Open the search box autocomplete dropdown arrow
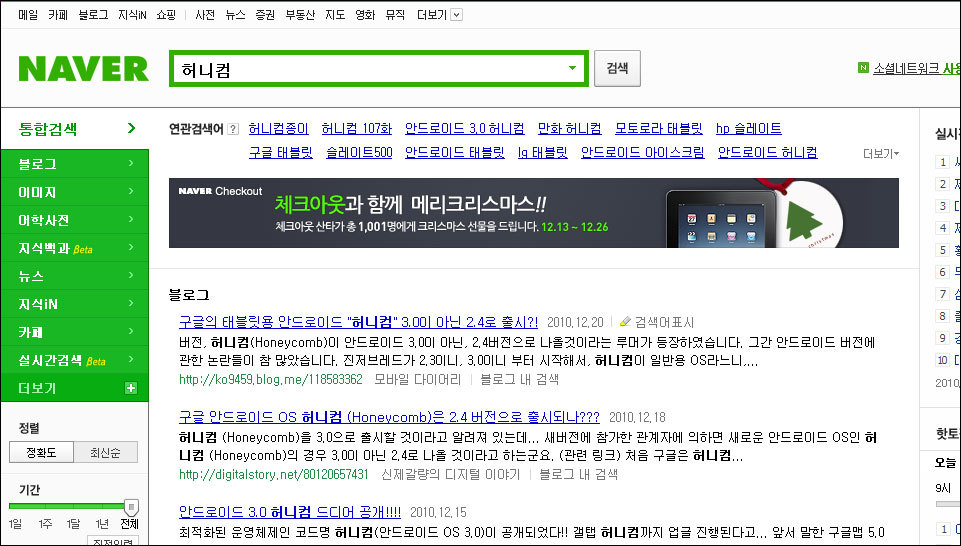This screenshot has height=546, width=961. [572, 68]
